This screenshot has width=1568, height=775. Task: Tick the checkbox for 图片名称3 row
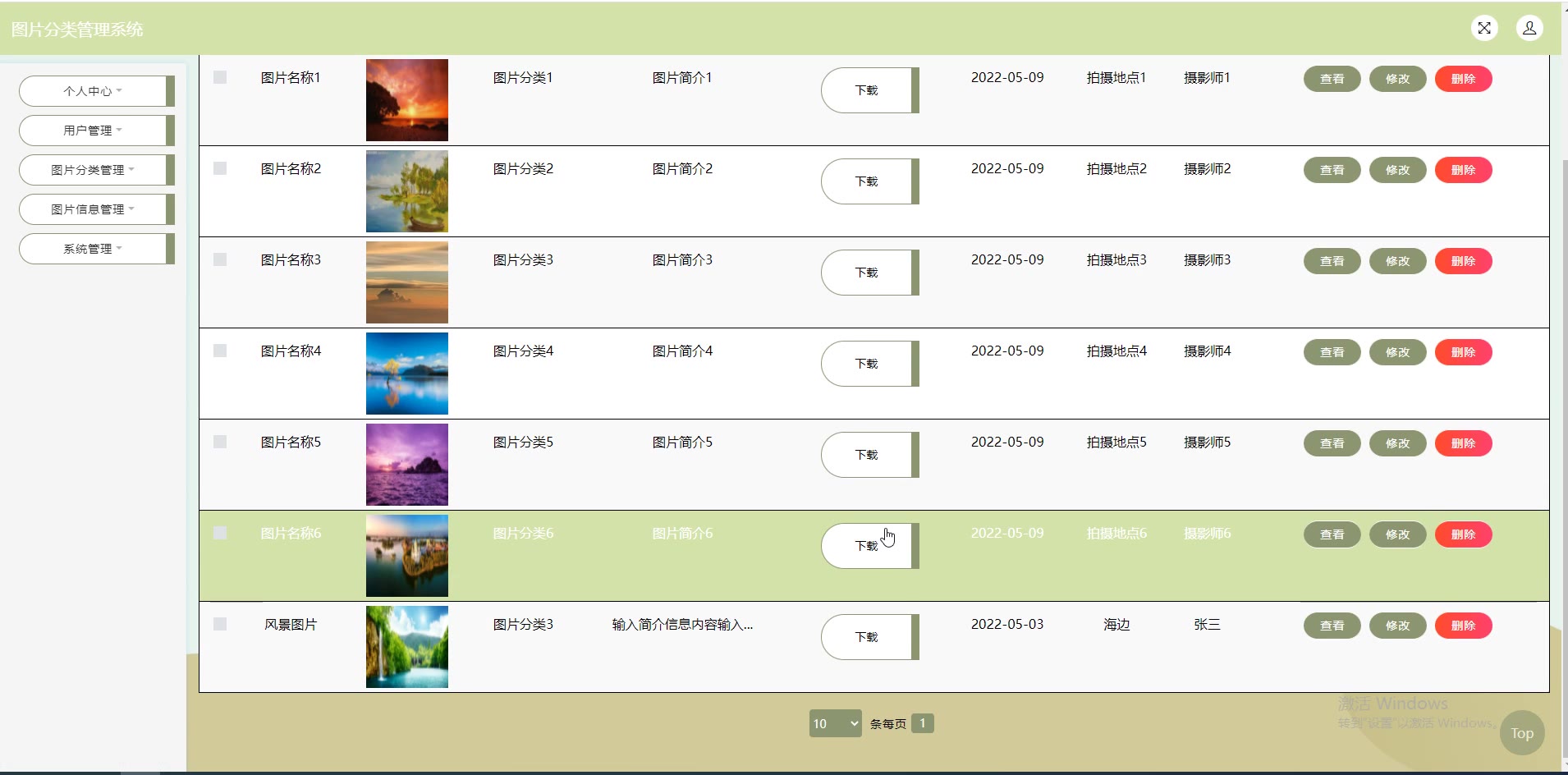pos(220,259)
